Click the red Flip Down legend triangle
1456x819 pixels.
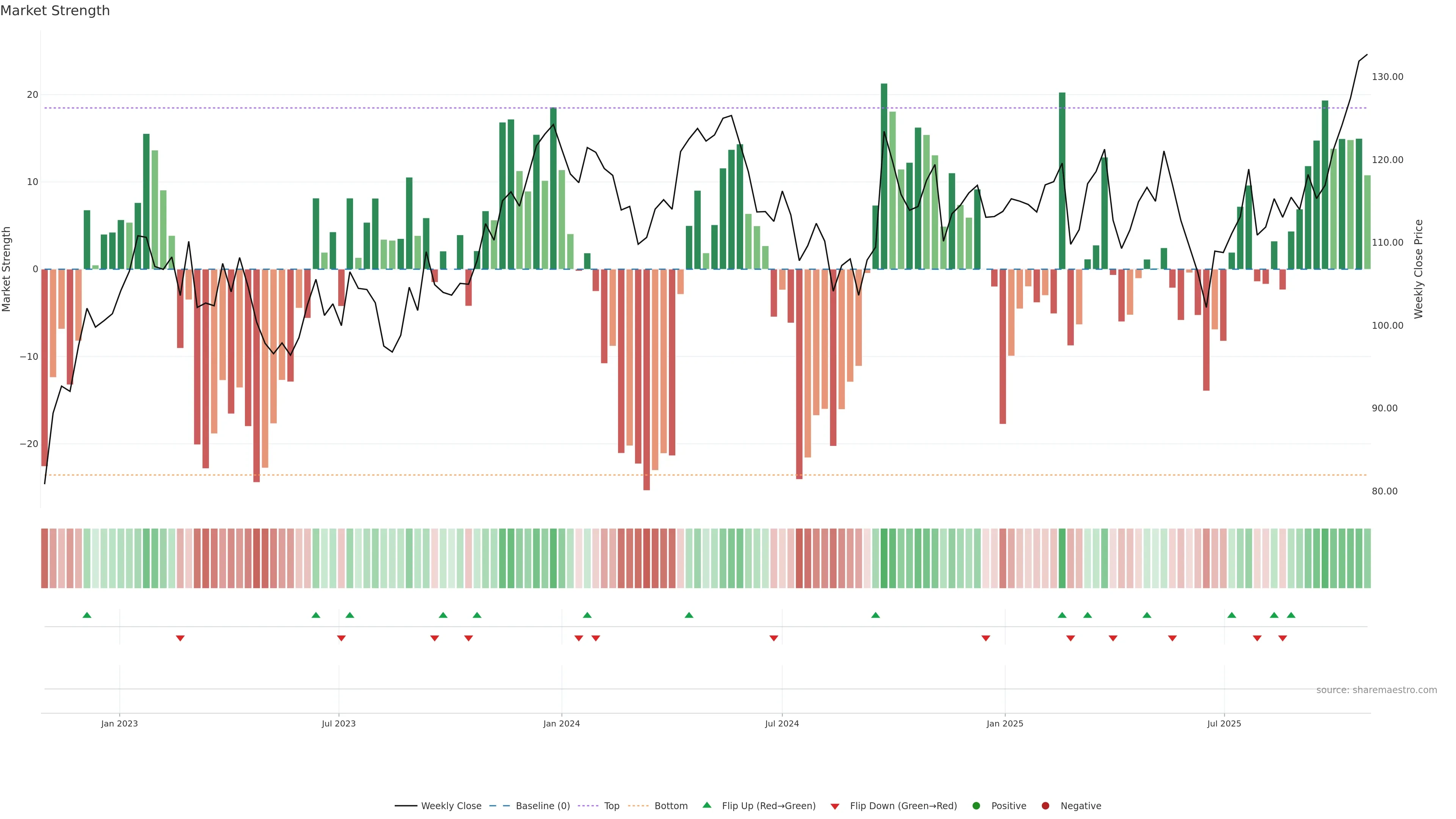[x=835, y=806]
